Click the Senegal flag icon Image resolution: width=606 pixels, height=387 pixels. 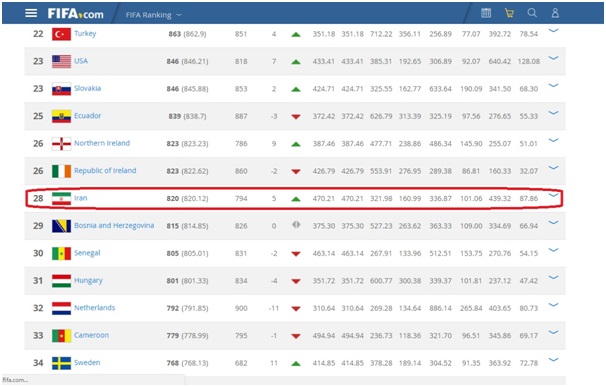coord(61,254)
